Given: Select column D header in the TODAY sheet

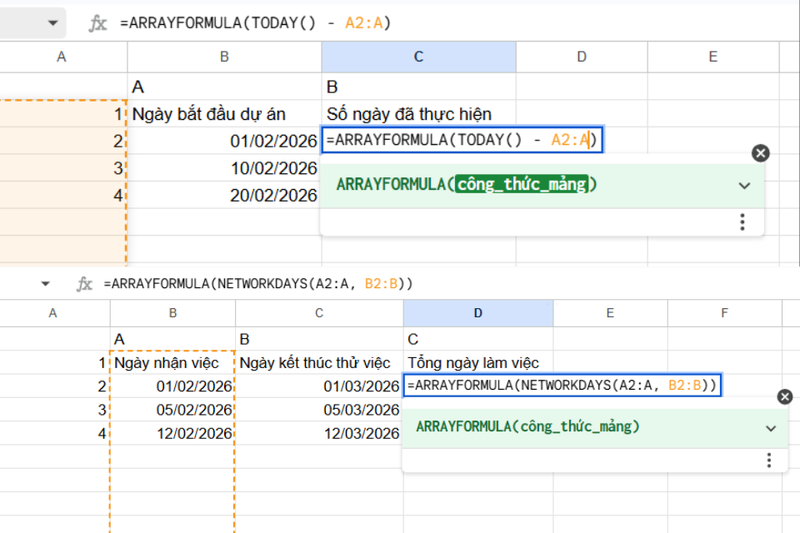Looking at the screenshot, I should point(582,57).
